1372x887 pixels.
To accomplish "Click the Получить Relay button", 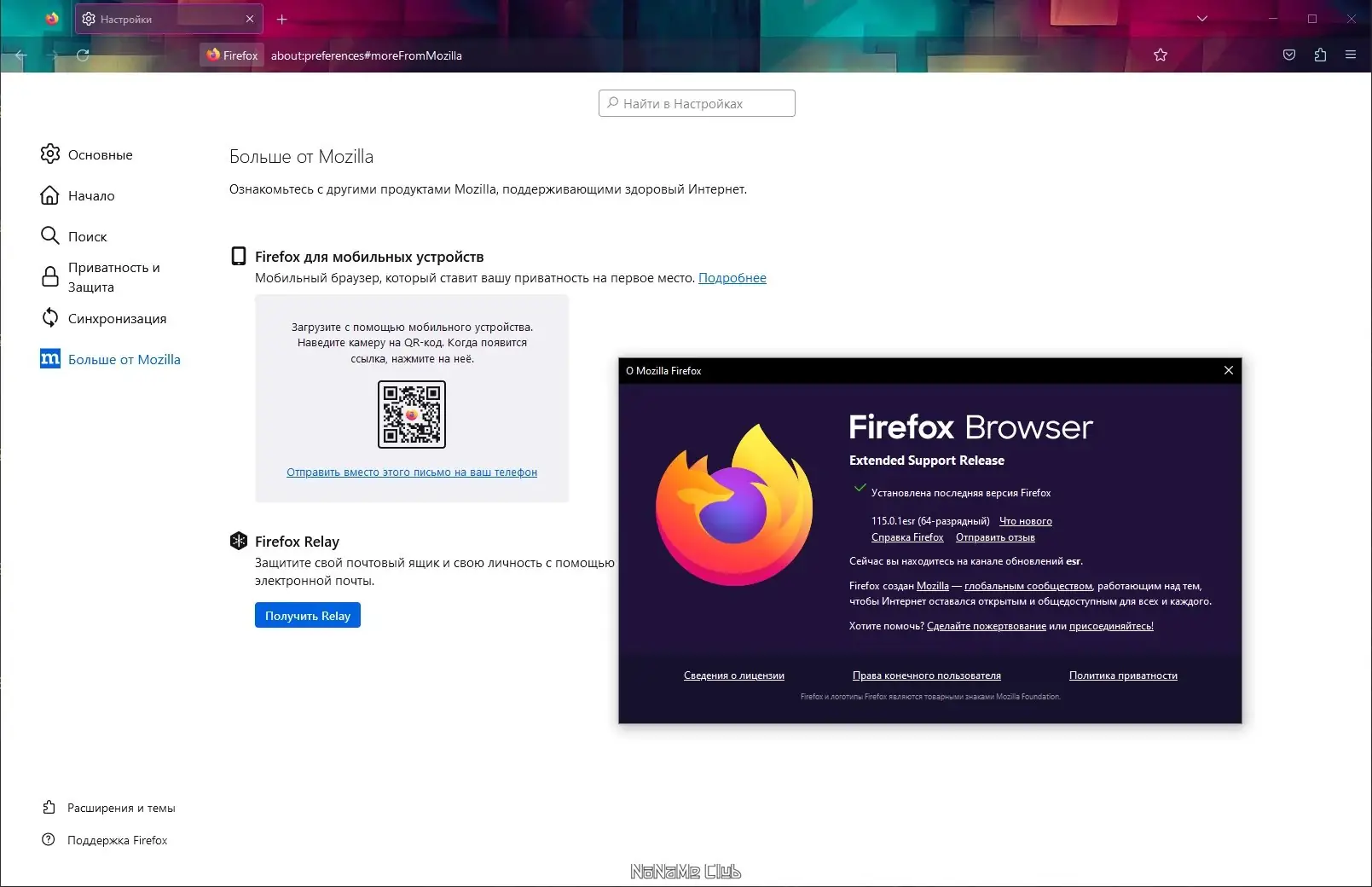I will (x=308, y=615).
